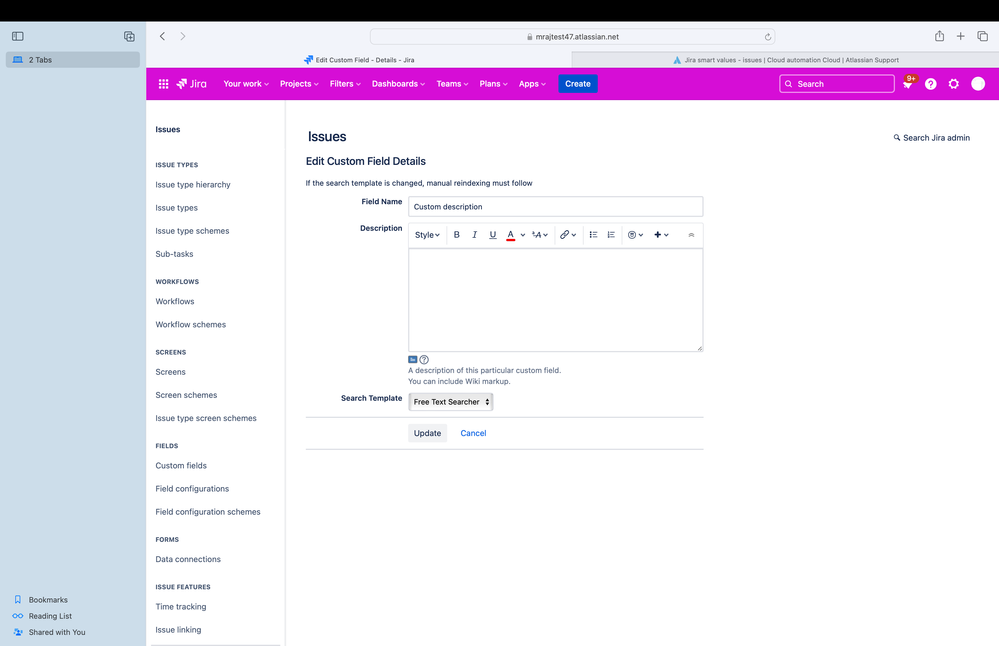Apply bold formatting in the description editor
Screen dimensions: 999x646
click(x=457, y=234)
